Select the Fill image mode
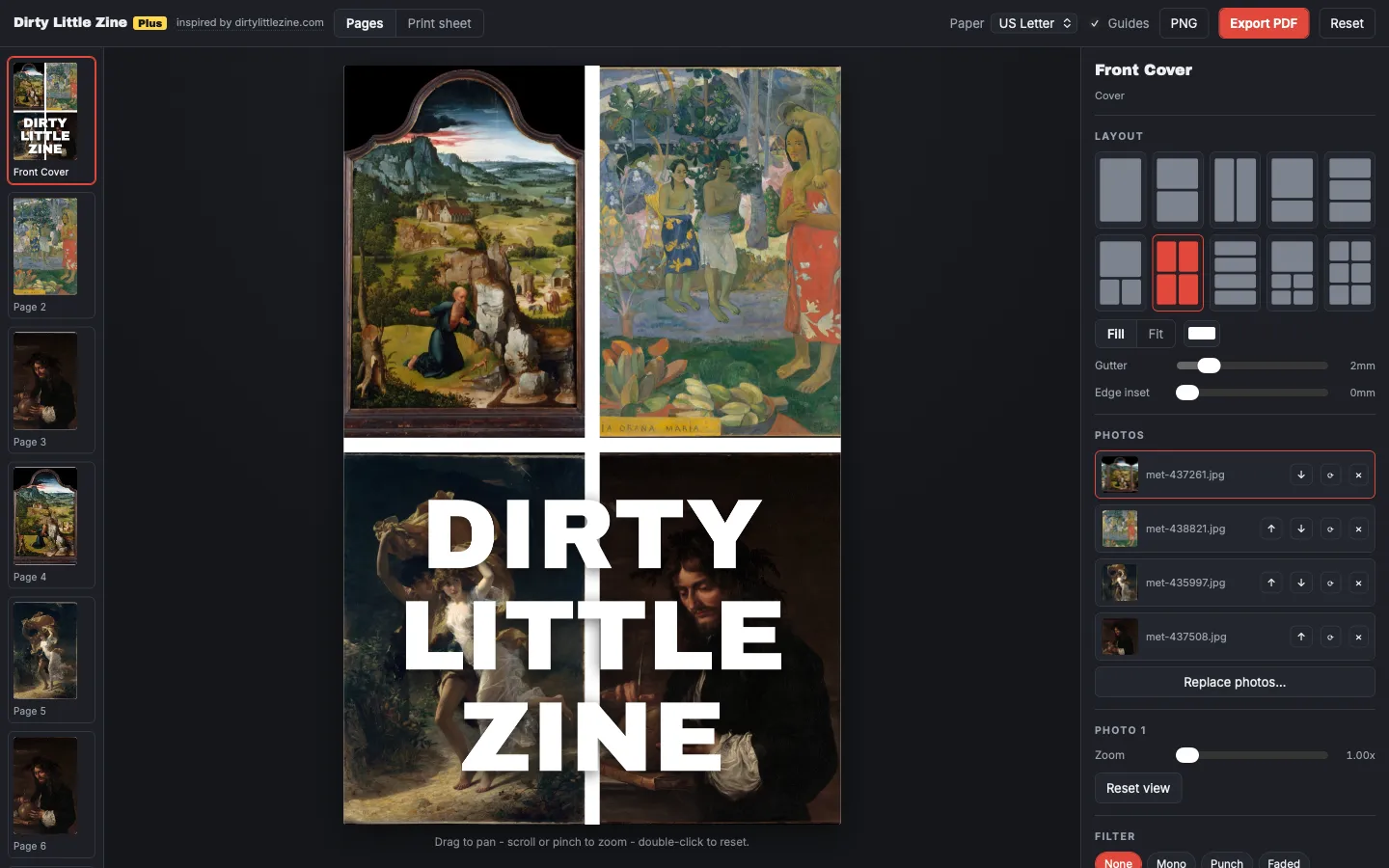 1116,334
